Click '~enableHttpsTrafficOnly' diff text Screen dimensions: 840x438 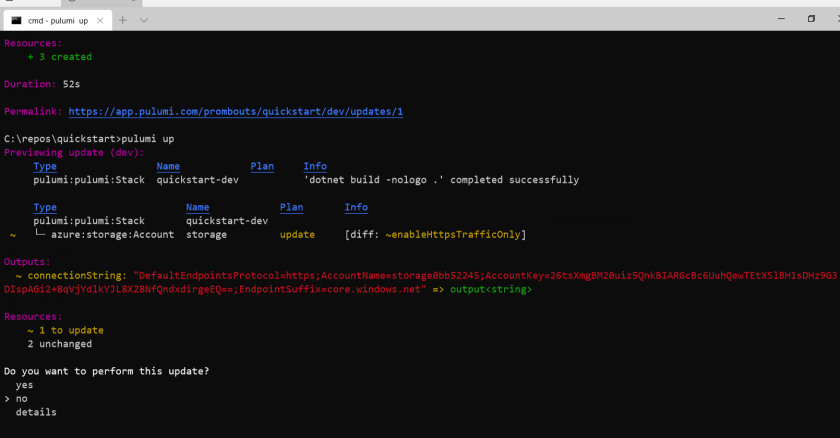453,235
